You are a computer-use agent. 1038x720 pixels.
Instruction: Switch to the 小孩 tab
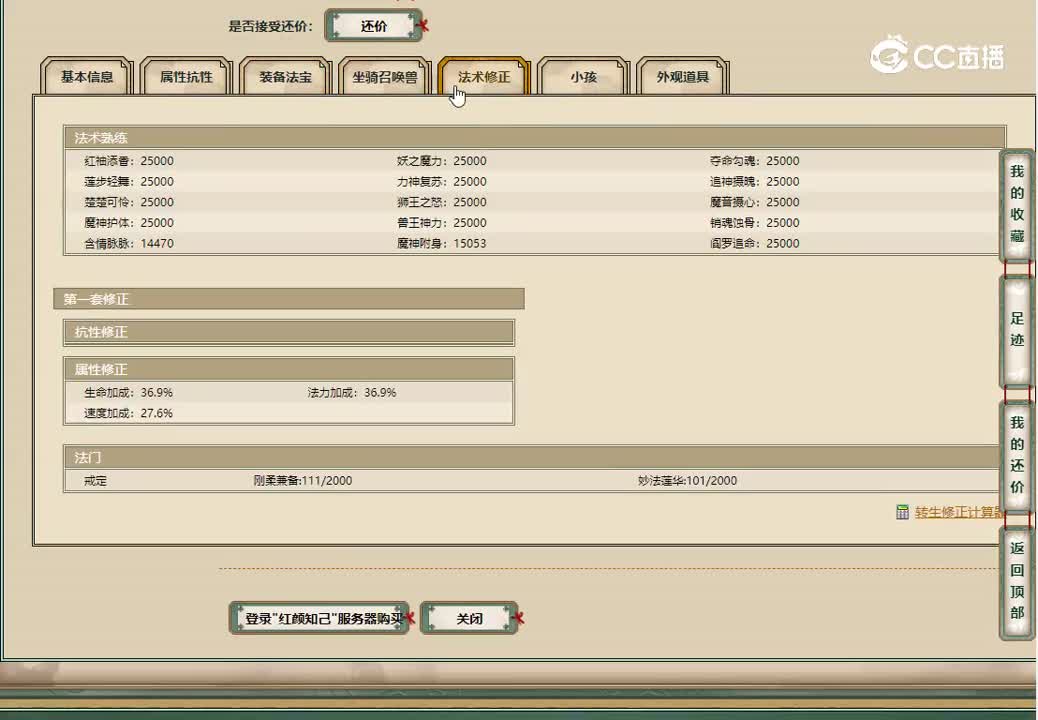click(583, 77)
